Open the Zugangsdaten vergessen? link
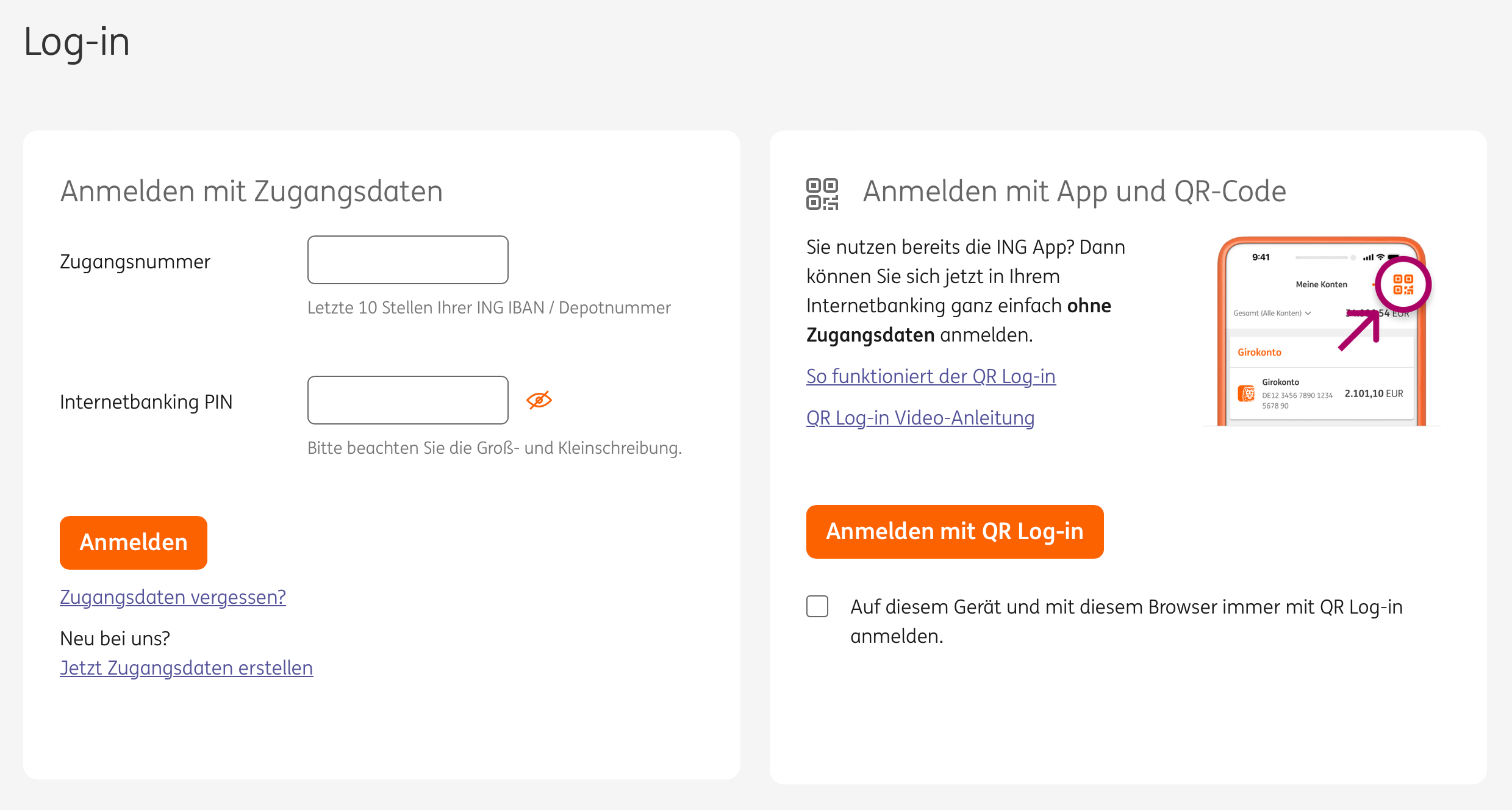Screen dimensions: 1512x810 pos(173,597)
